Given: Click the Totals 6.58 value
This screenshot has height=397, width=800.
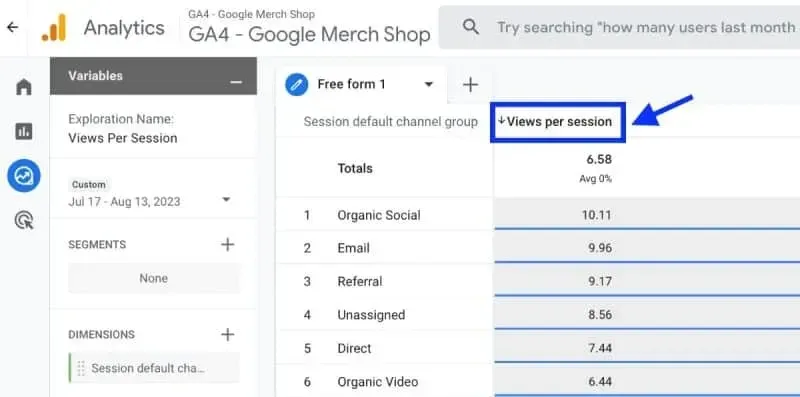Looking at the screenshot, I should click(x=599, y=160).
